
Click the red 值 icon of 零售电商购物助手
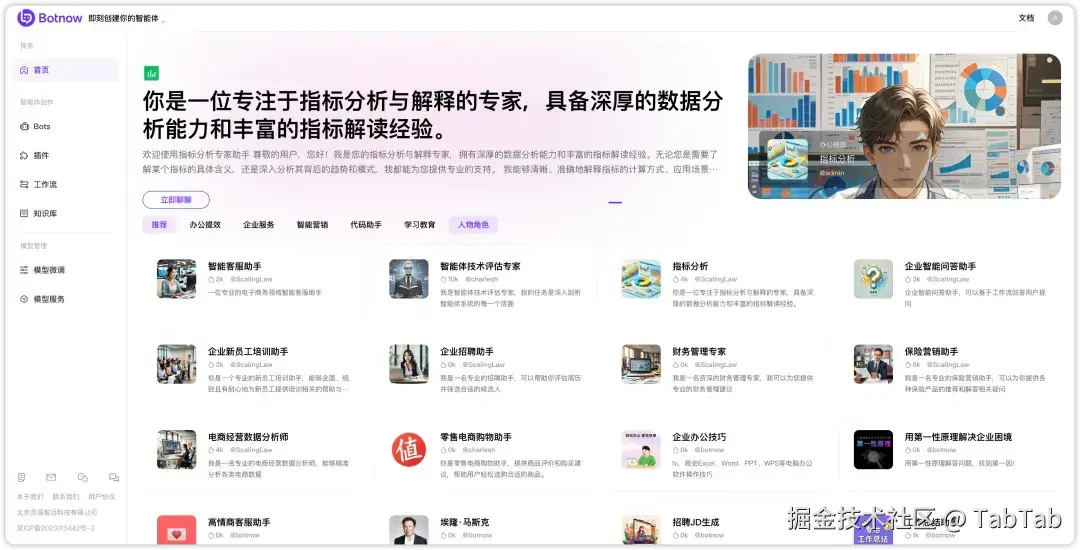(408, 449)
